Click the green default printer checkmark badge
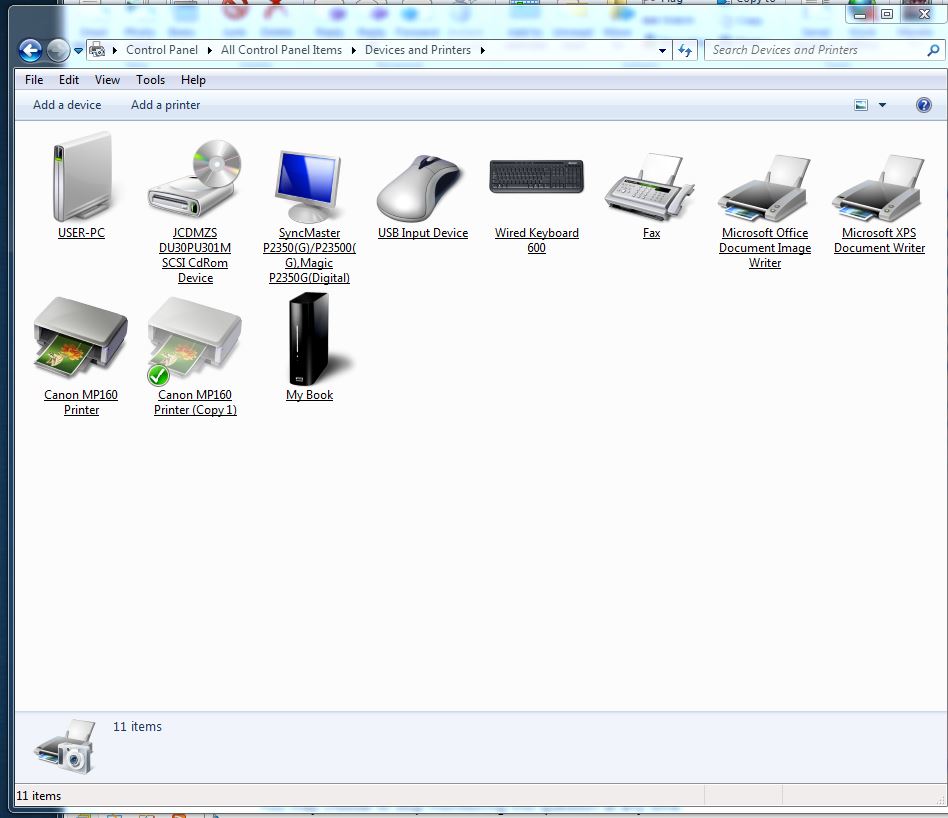This screenshot has width=948, height=818. (x=158, y=375)
